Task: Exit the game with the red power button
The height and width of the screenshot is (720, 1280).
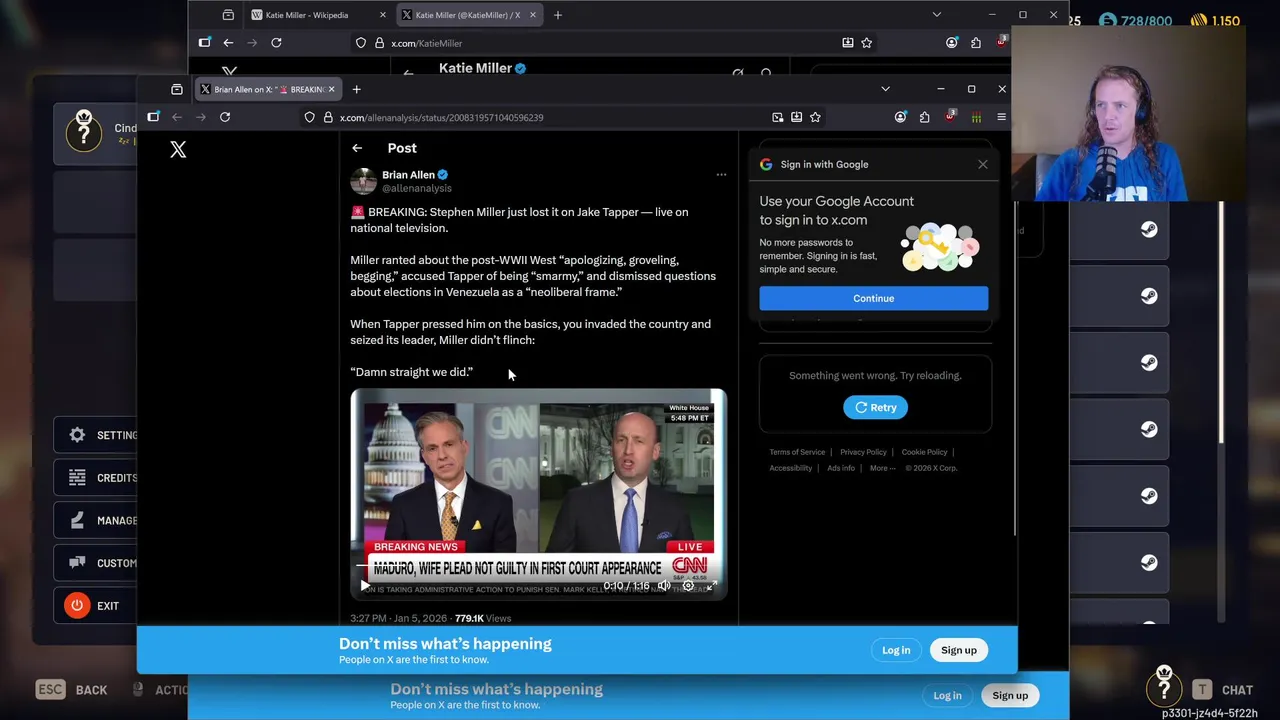Action: point(77,605)
